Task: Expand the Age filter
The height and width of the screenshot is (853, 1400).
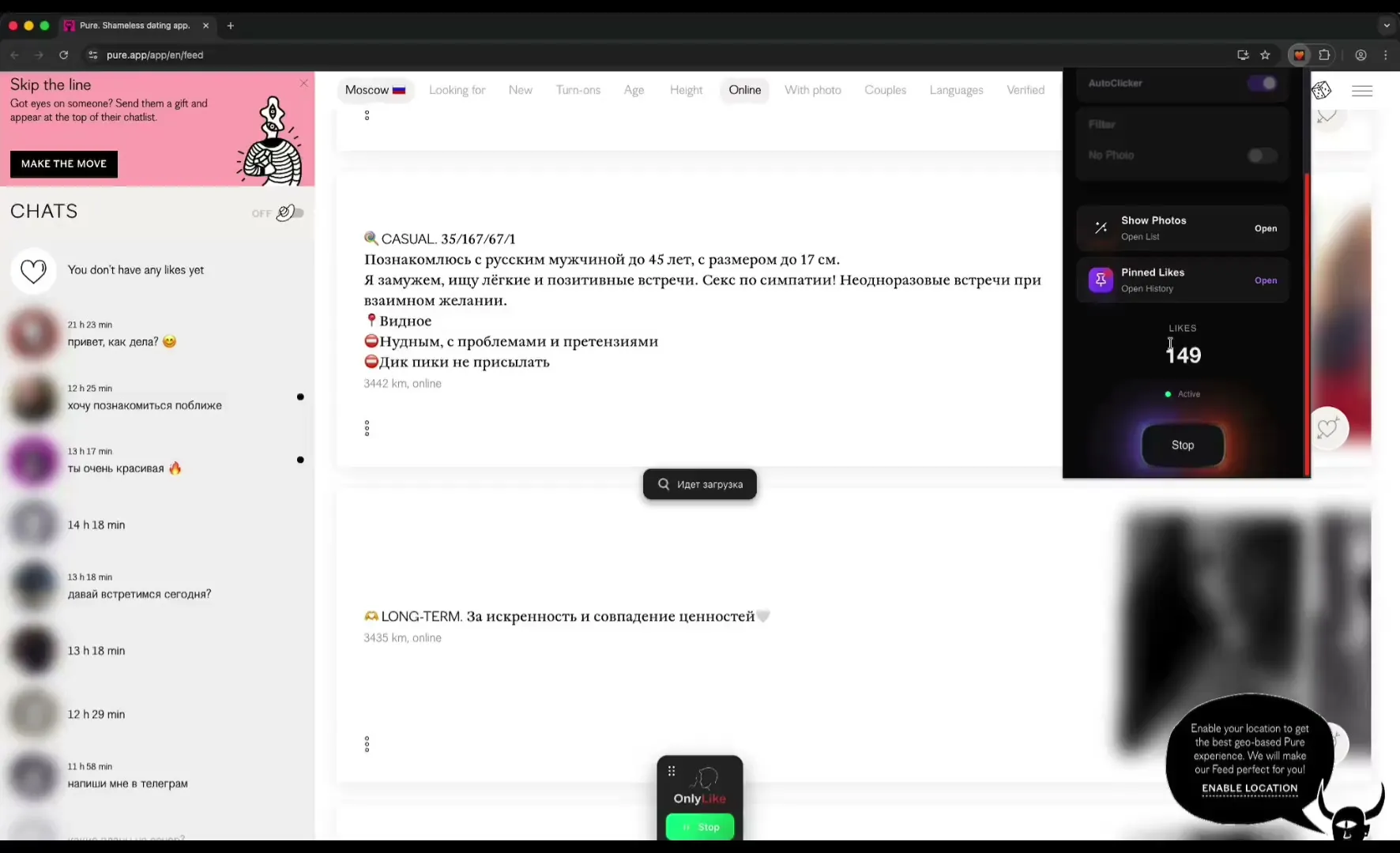Action: tap(634, 90)
